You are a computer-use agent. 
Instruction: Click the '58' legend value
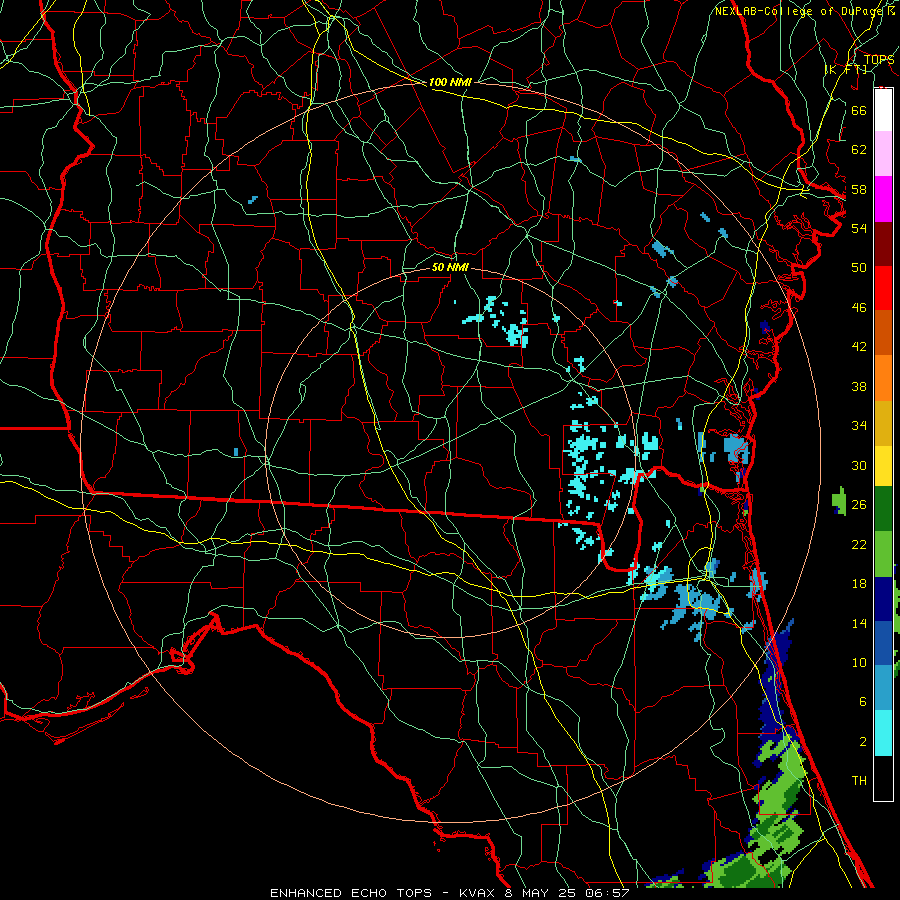(859, 189)
